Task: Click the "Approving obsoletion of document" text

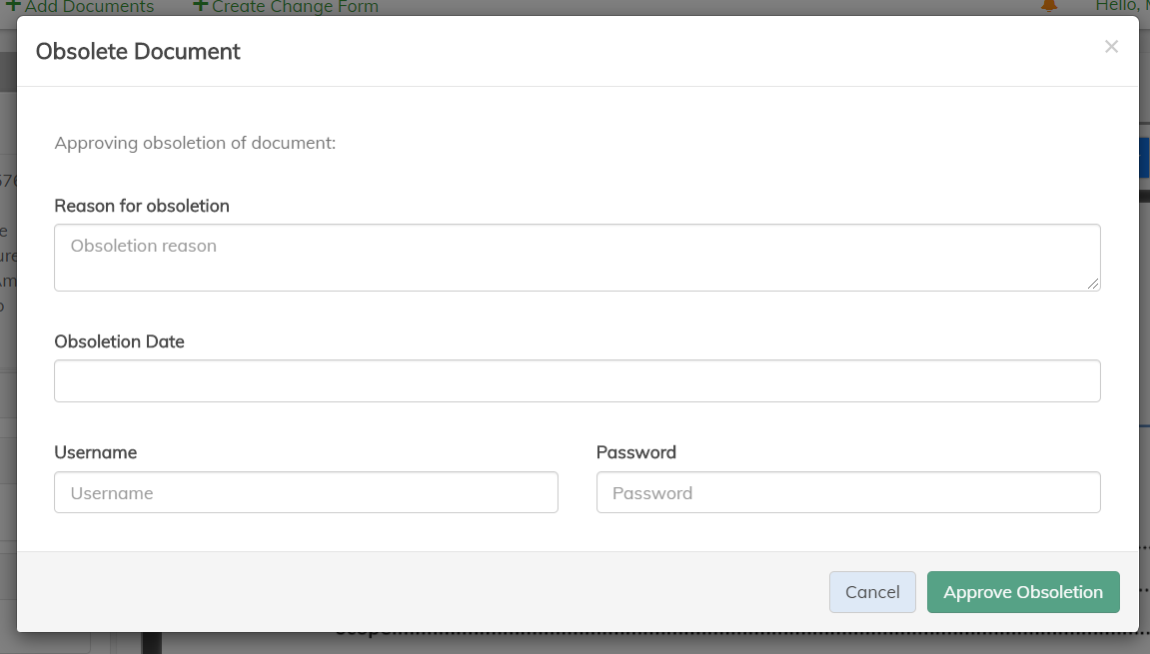Action: pos(195,143)
